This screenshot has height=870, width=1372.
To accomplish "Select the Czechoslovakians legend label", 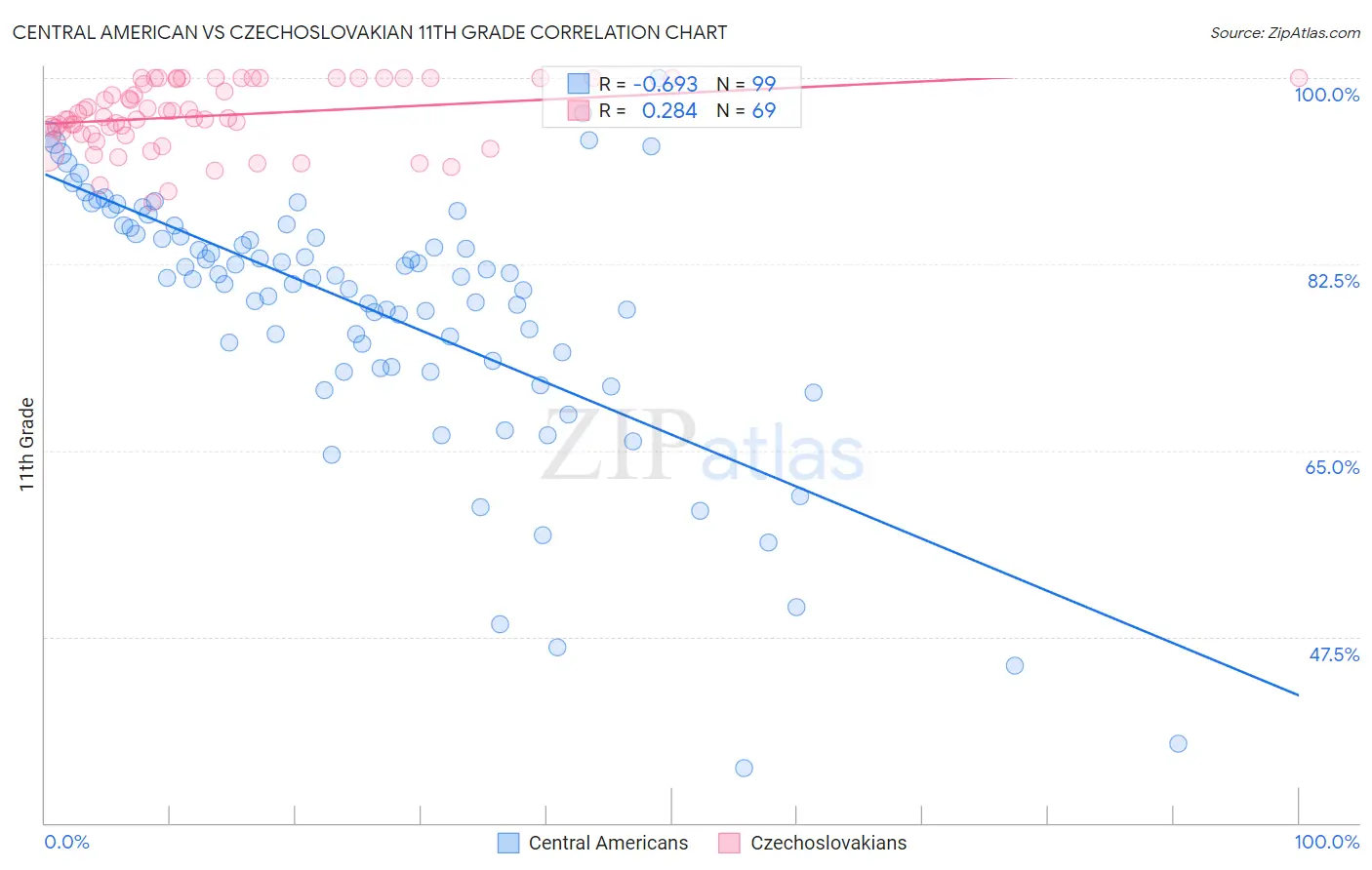I will [x=828, y=843].
